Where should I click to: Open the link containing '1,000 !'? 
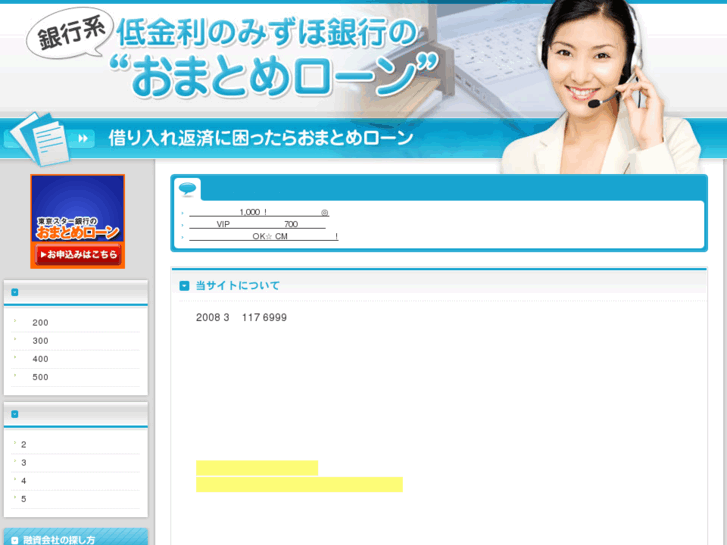259,212
